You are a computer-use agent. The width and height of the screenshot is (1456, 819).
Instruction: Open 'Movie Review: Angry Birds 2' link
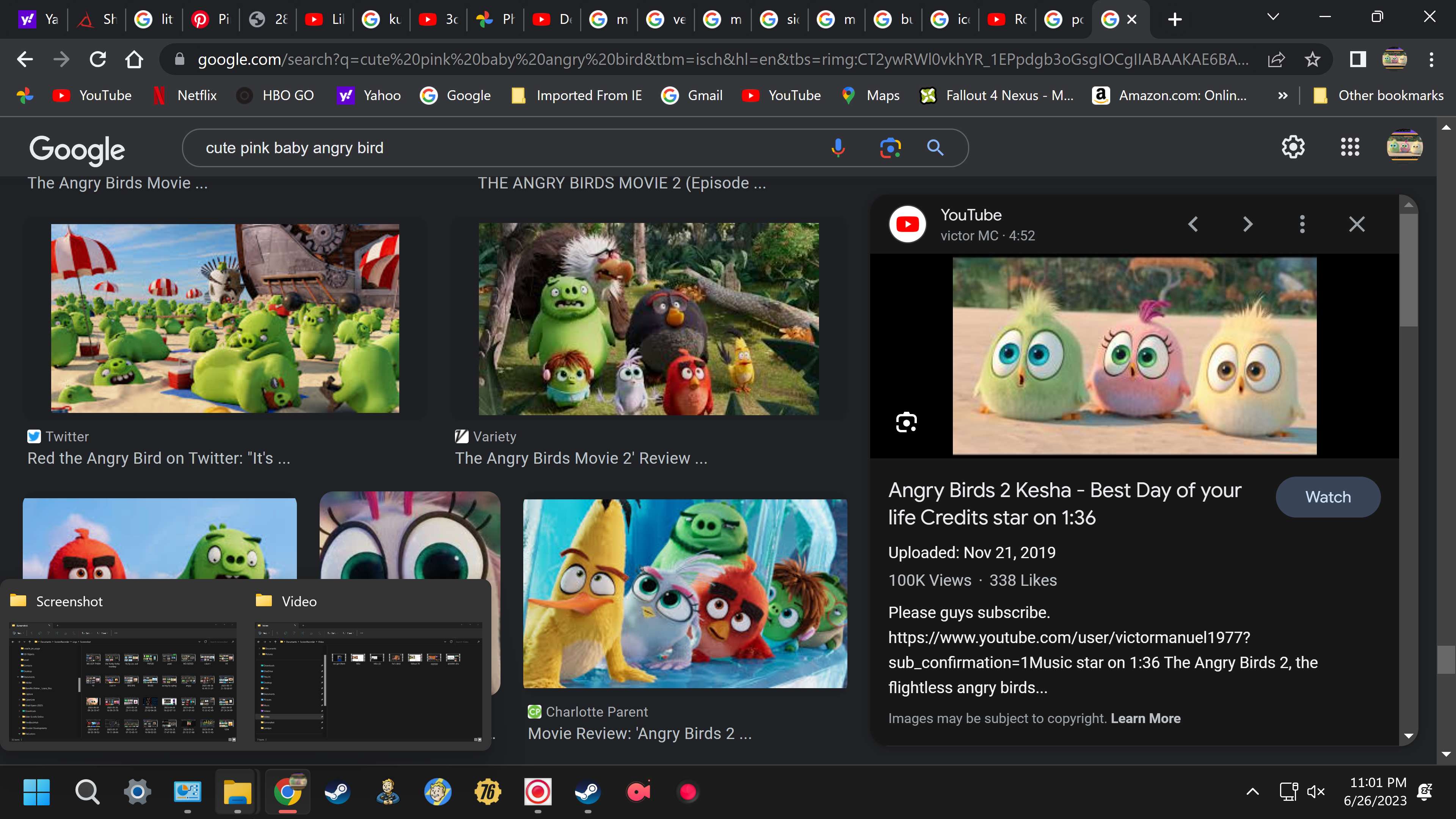(x=639, y=733)
